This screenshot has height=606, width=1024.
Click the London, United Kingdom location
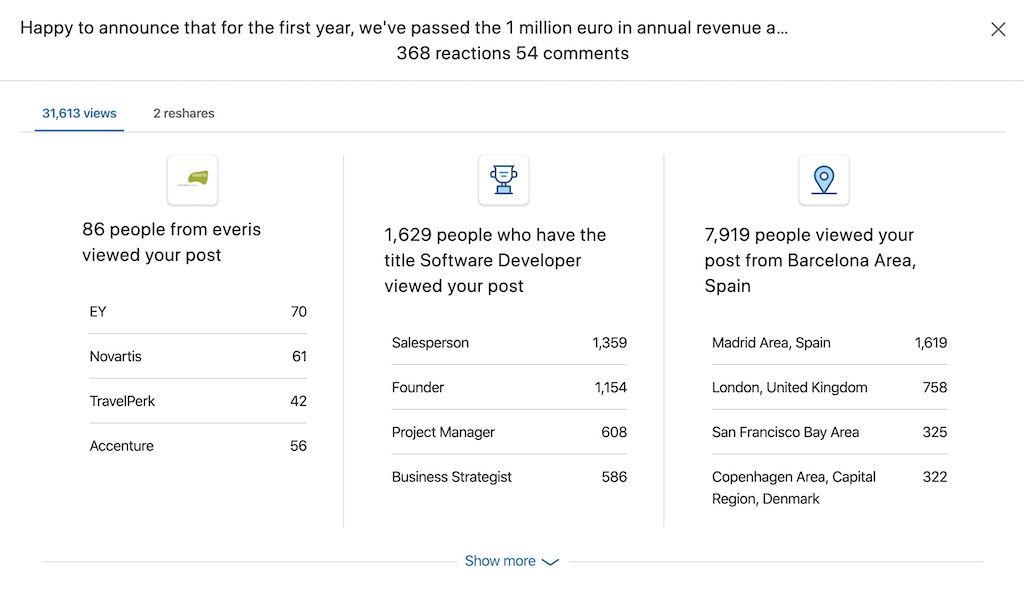829,387
